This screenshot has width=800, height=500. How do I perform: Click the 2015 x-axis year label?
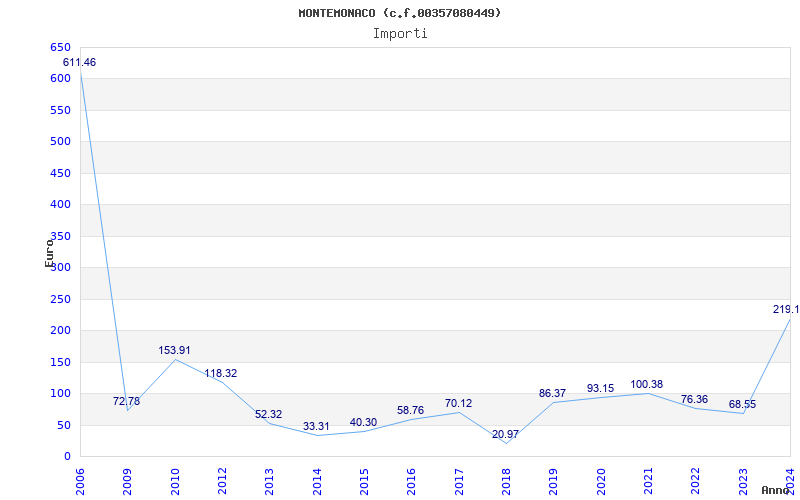[x=364, y=481]
